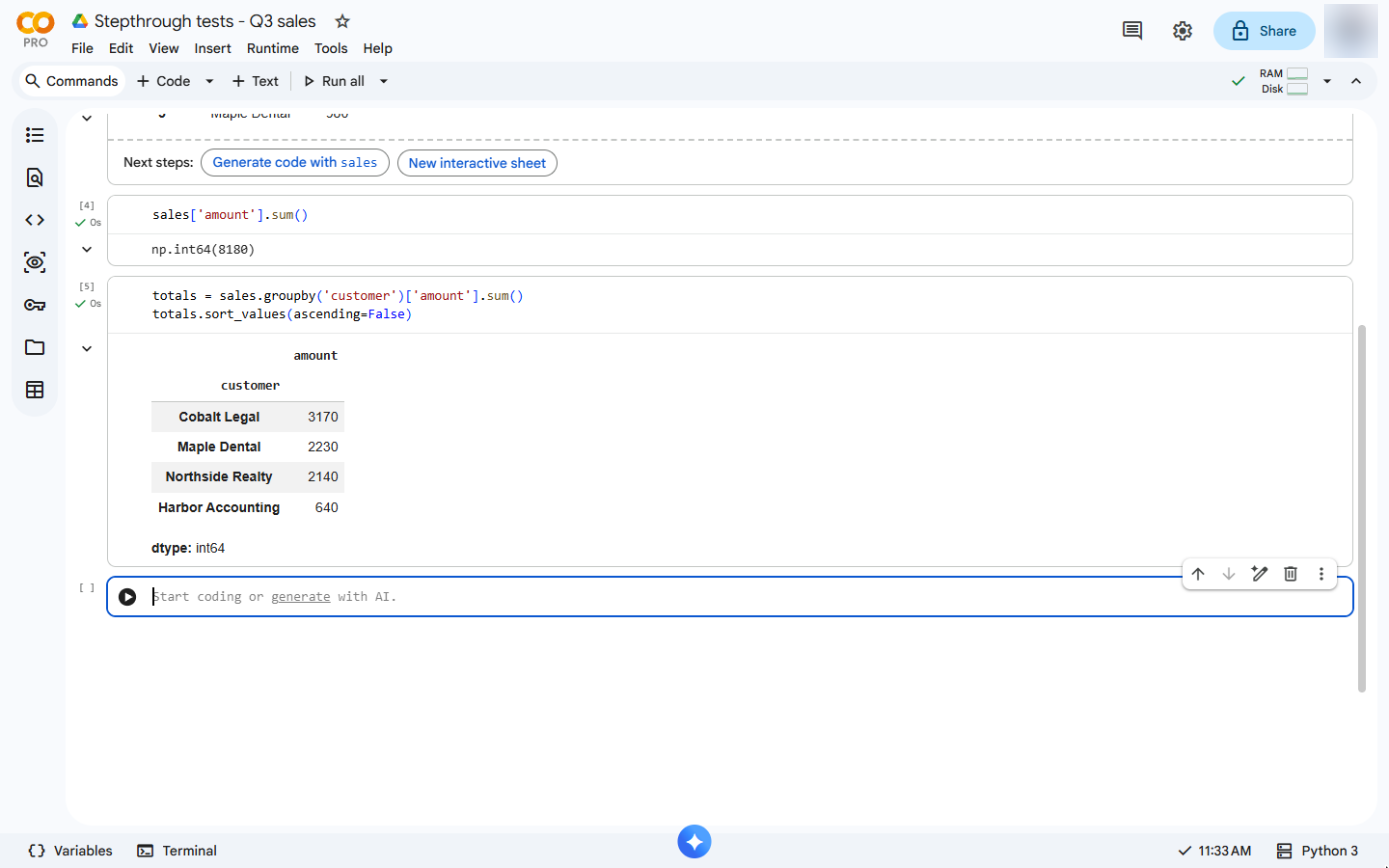The image size is (1389, 868).
Task: Click the notebook vertical scrollbar
Action: pyautogui.click(x=1361, y=508)
